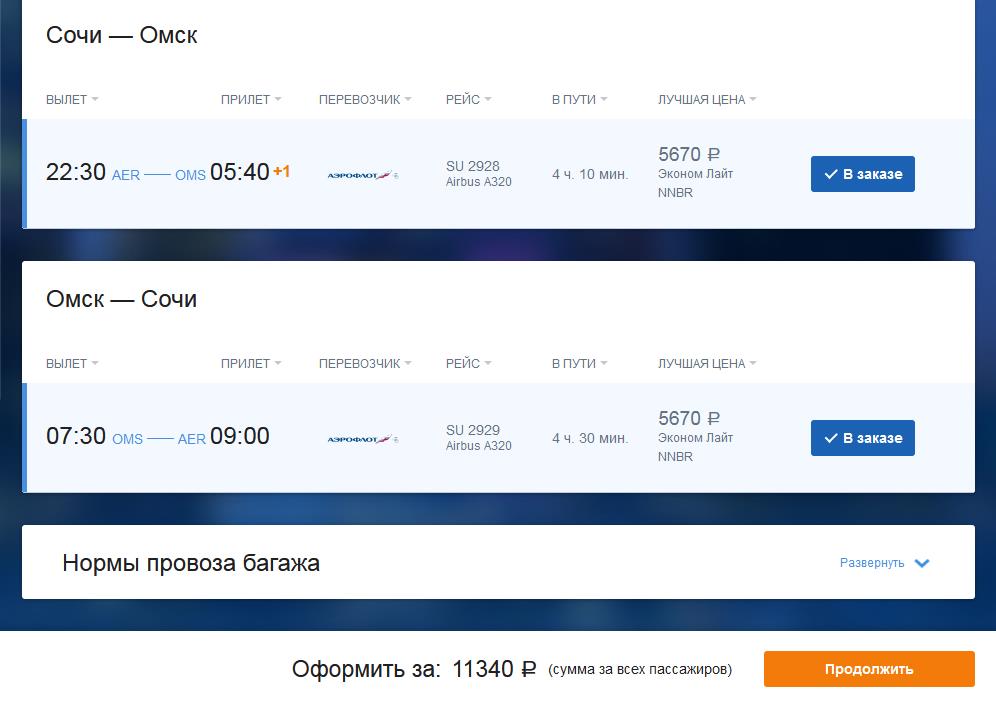The image size is (996, 704).
Task: Click chevron icon next to Развернуть
Action: tap(922, 563)
